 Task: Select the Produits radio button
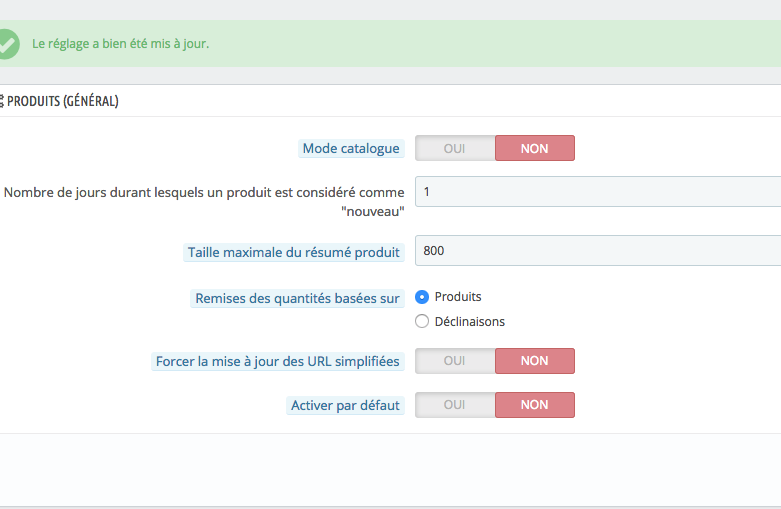tap(422, 297)
